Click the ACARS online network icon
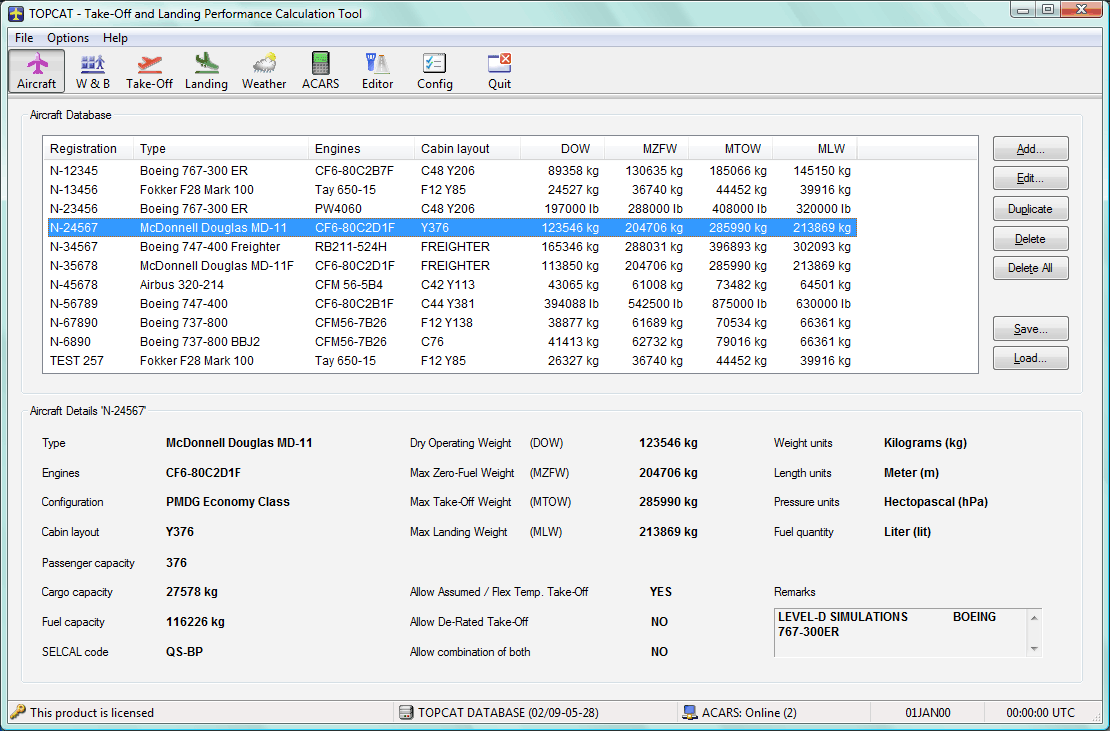The image size is (1110, 731). tap(690, 713)
